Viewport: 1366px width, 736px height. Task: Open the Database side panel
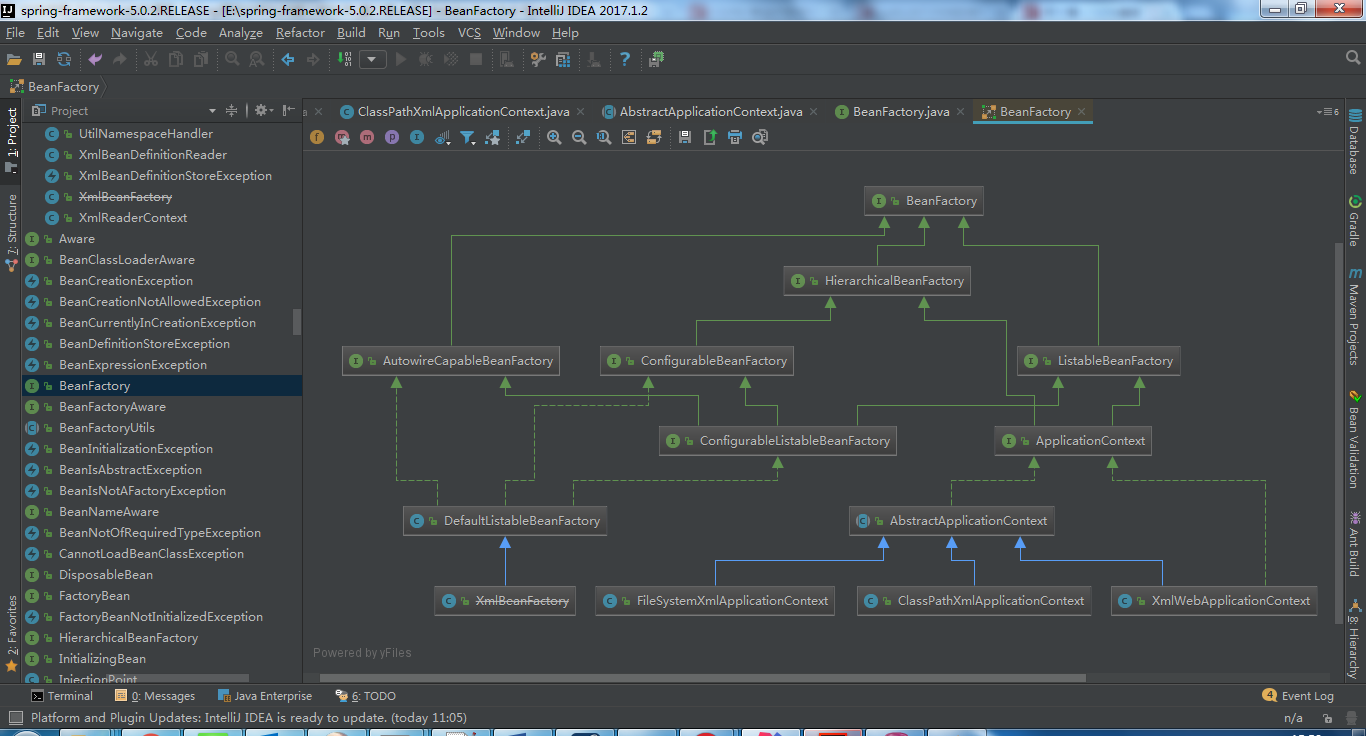coord(1355,141)
